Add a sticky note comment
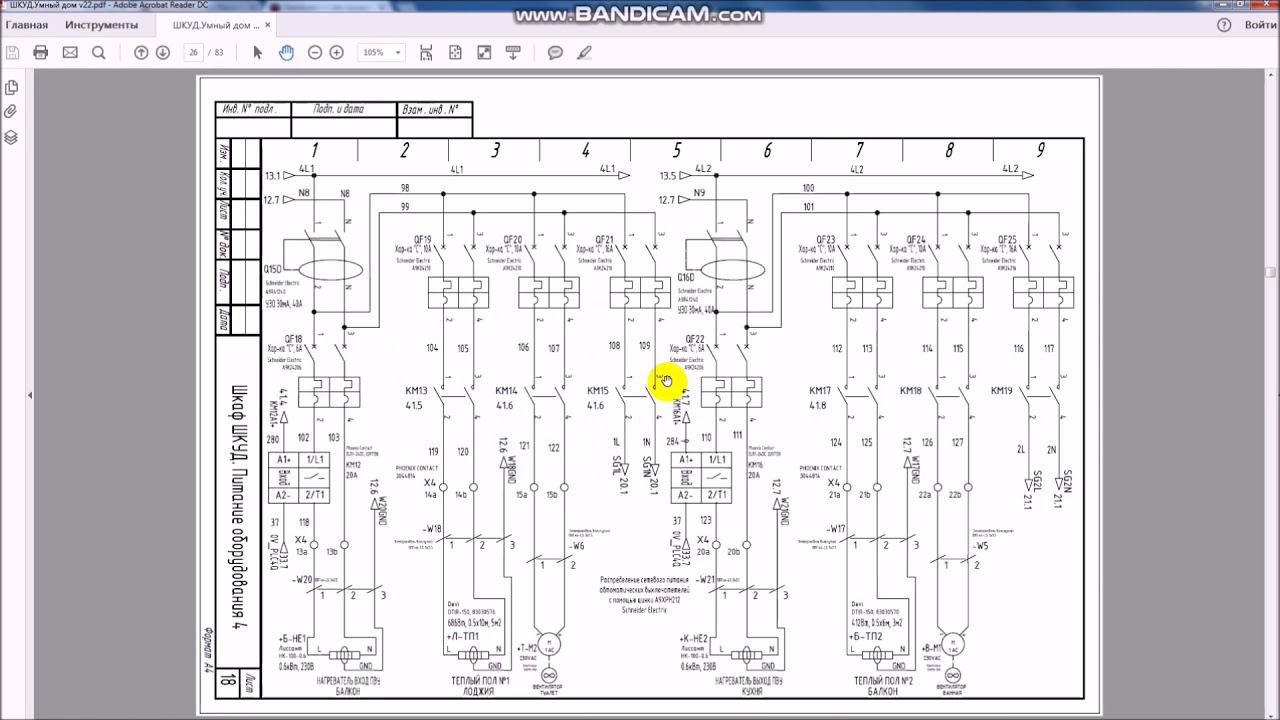 556,52
